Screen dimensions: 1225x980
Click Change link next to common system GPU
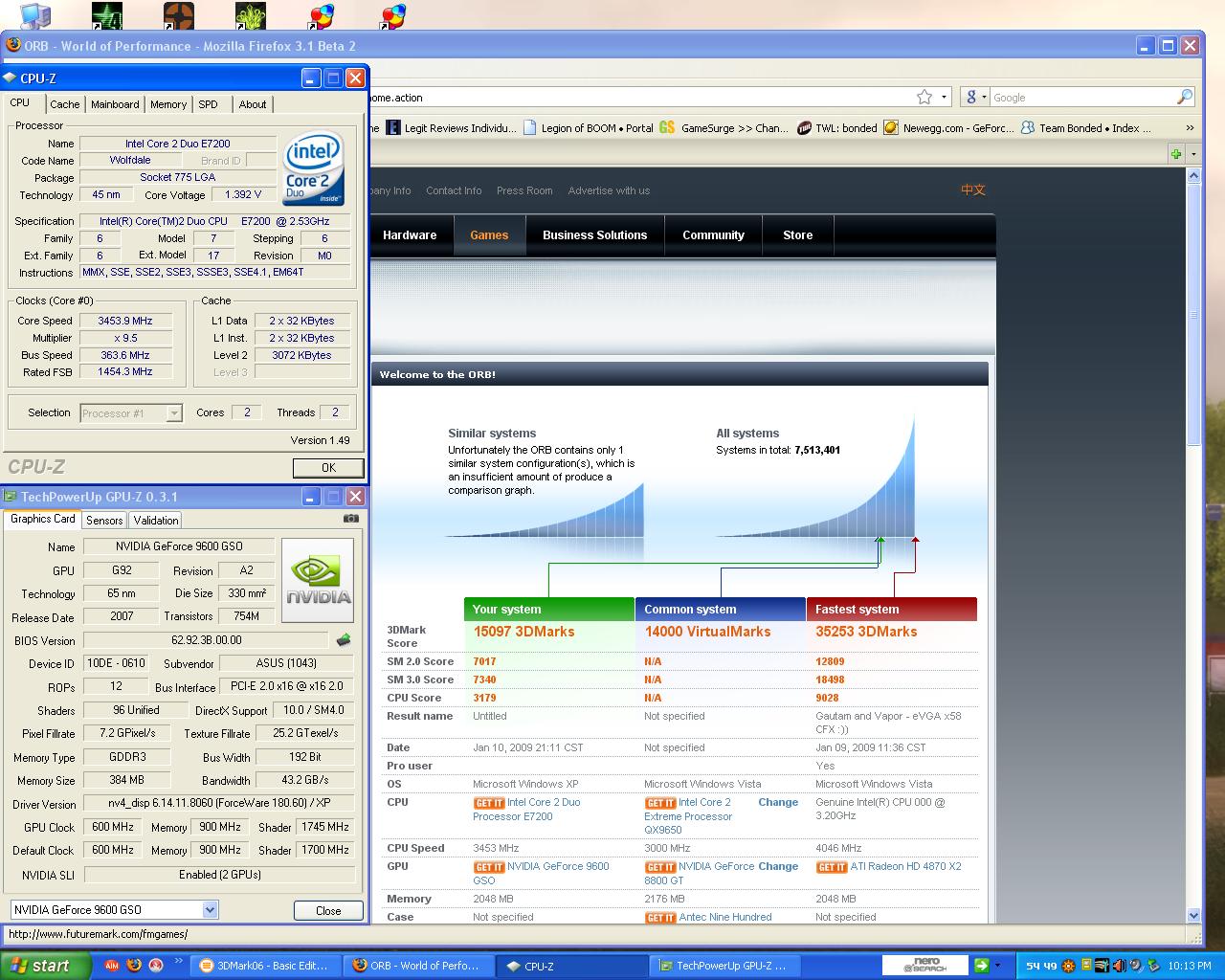[778, 867]
